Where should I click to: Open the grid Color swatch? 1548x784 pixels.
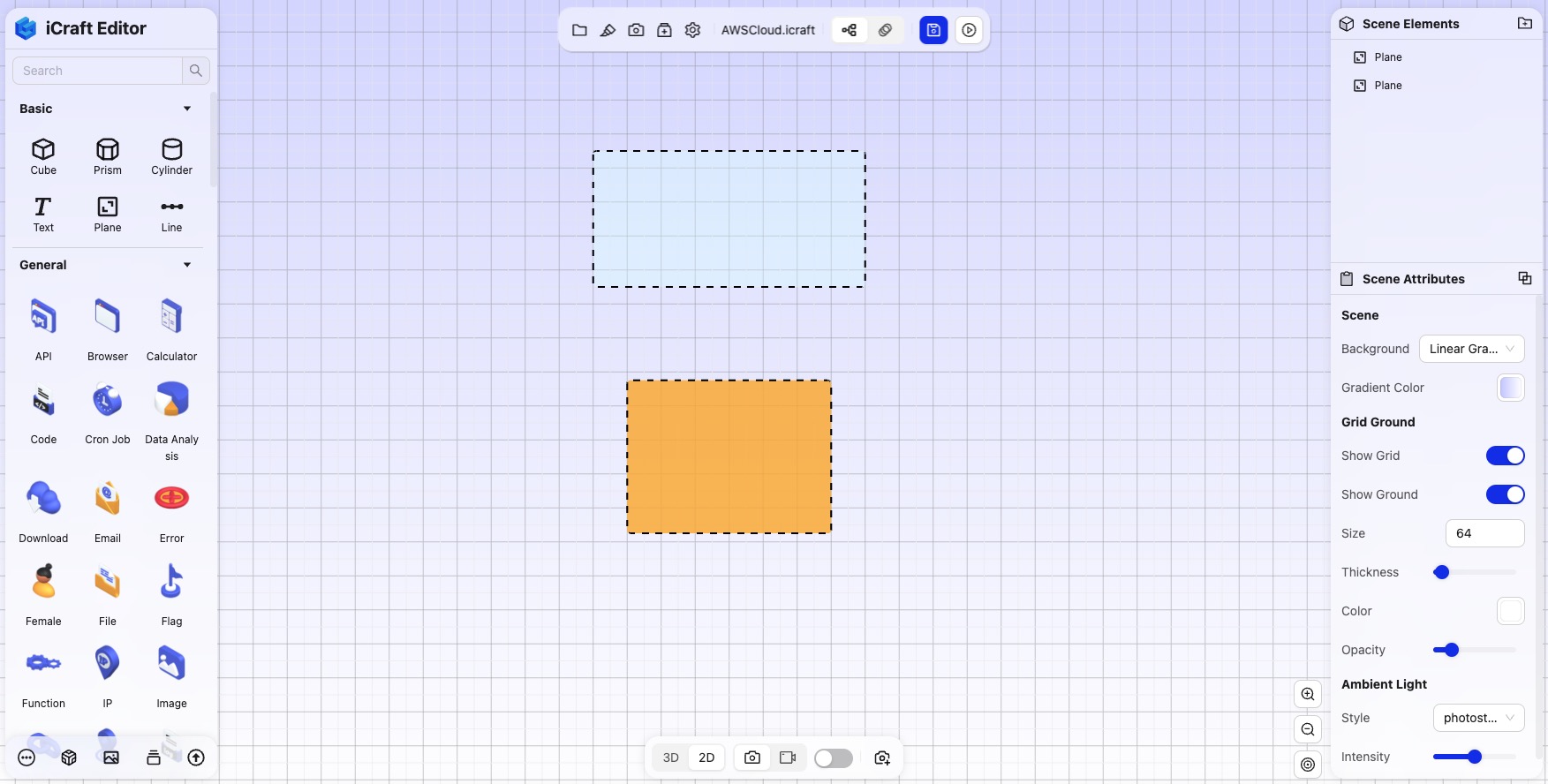(1511, 611)
